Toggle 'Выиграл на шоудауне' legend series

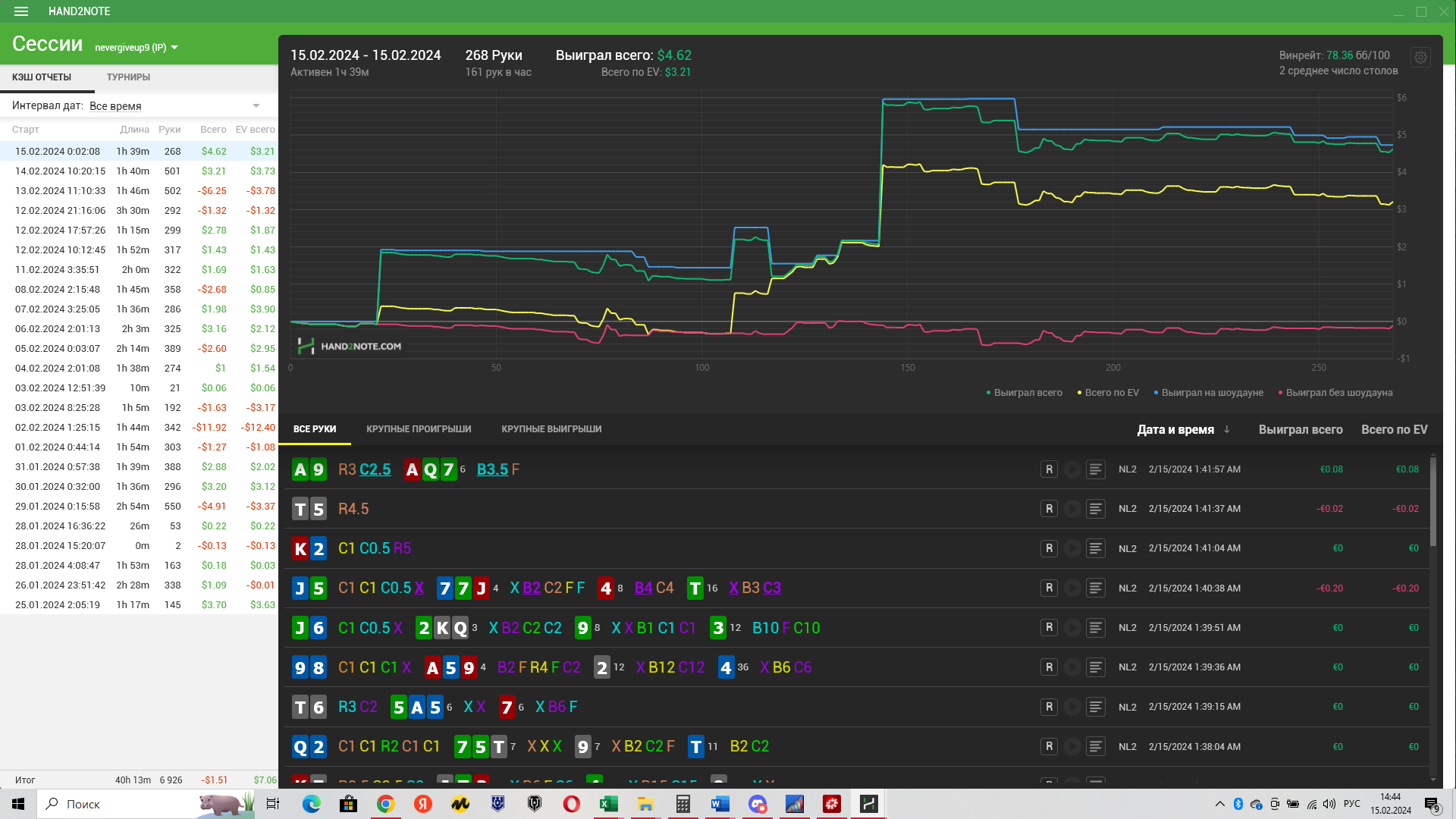pos(1208,393)
